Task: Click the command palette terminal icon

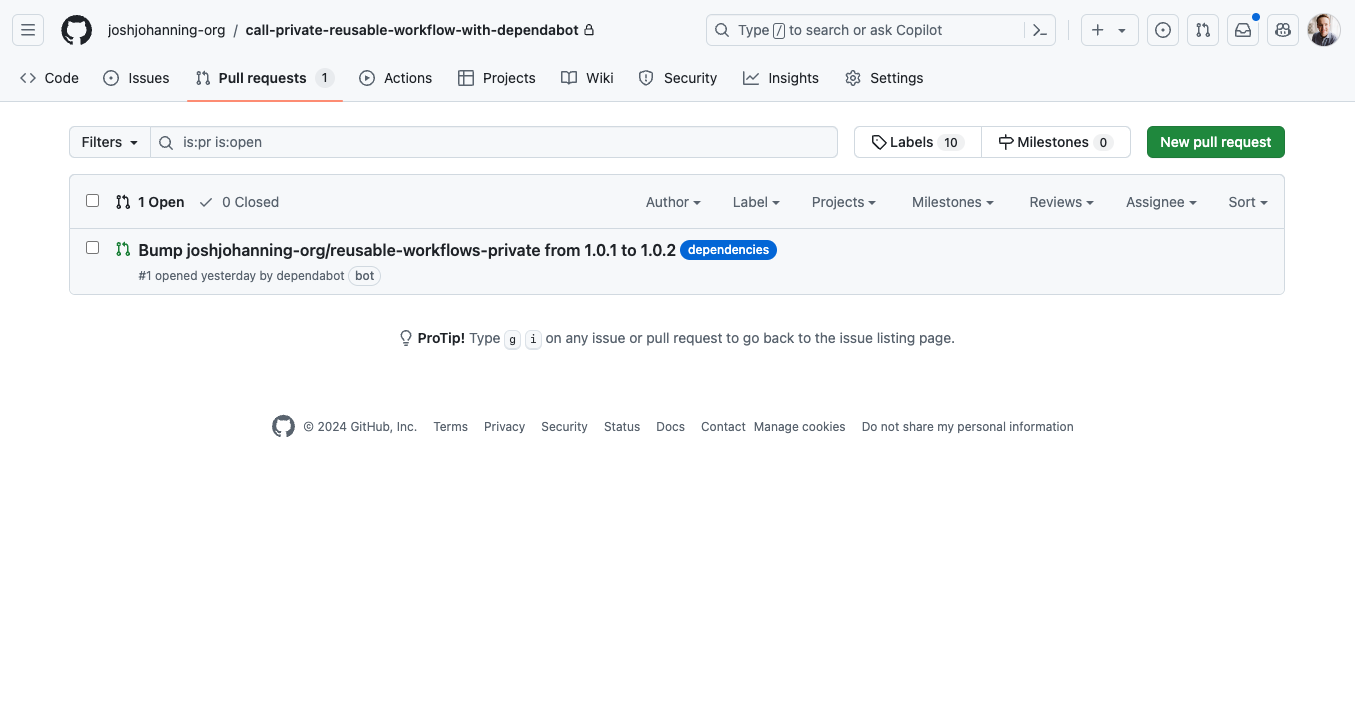Action: [x=1039, y=30]
